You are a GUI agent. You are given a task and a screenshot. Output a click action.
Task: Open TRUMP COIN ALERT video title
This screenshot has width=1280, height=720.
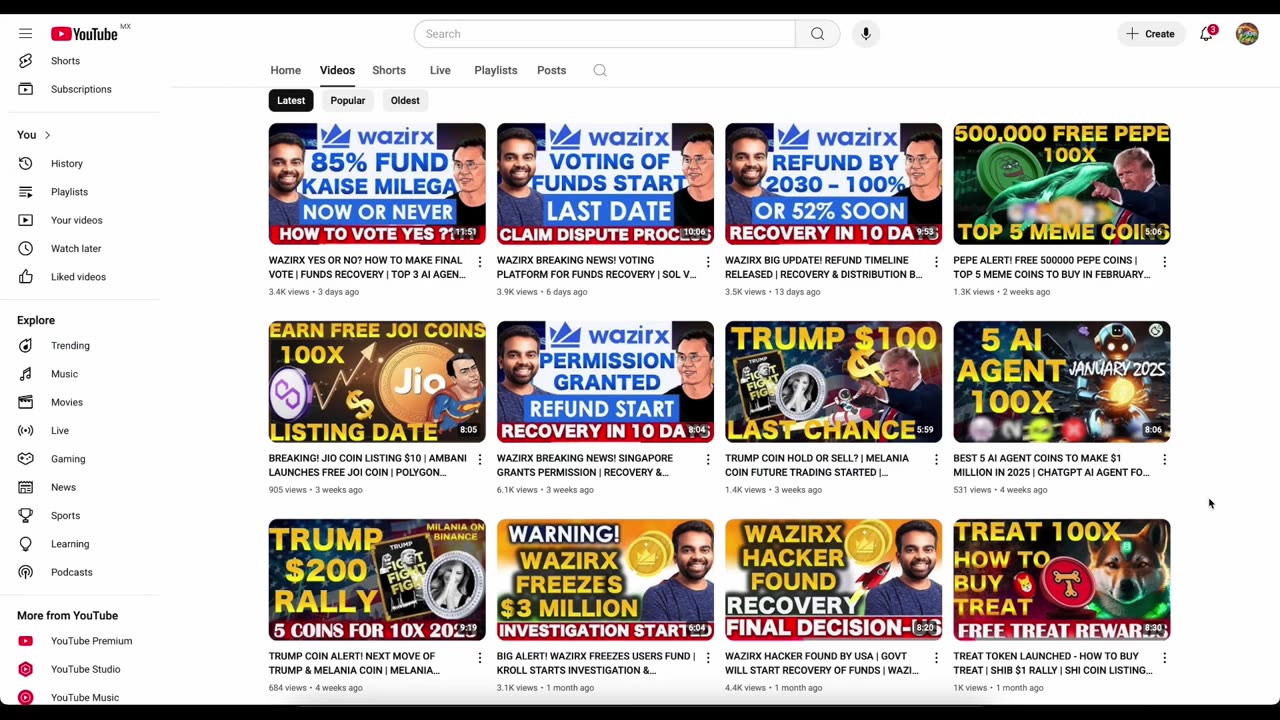[x=356, y=663]
